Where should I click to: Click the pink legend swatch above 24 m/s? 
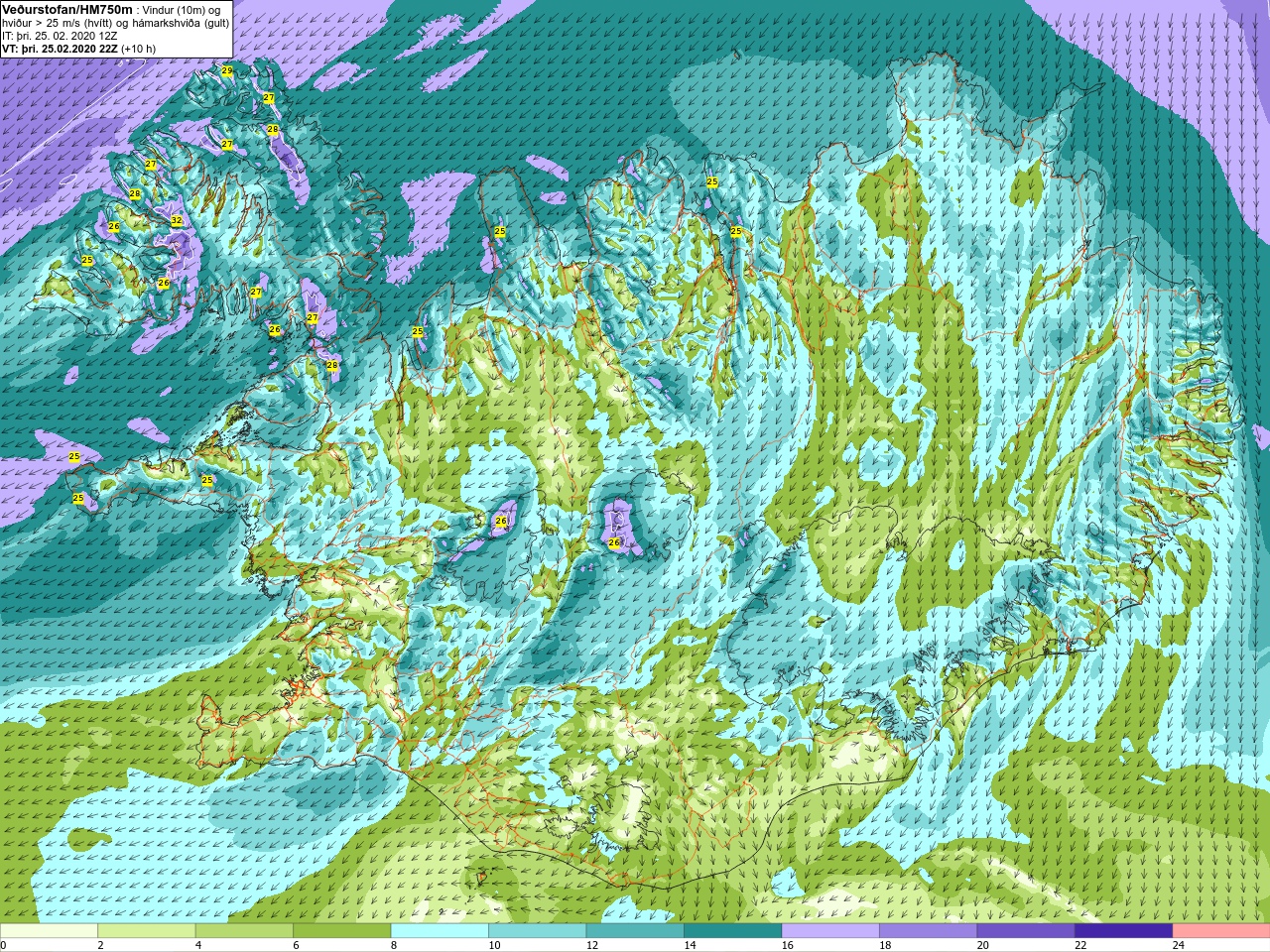(1221, 931)
